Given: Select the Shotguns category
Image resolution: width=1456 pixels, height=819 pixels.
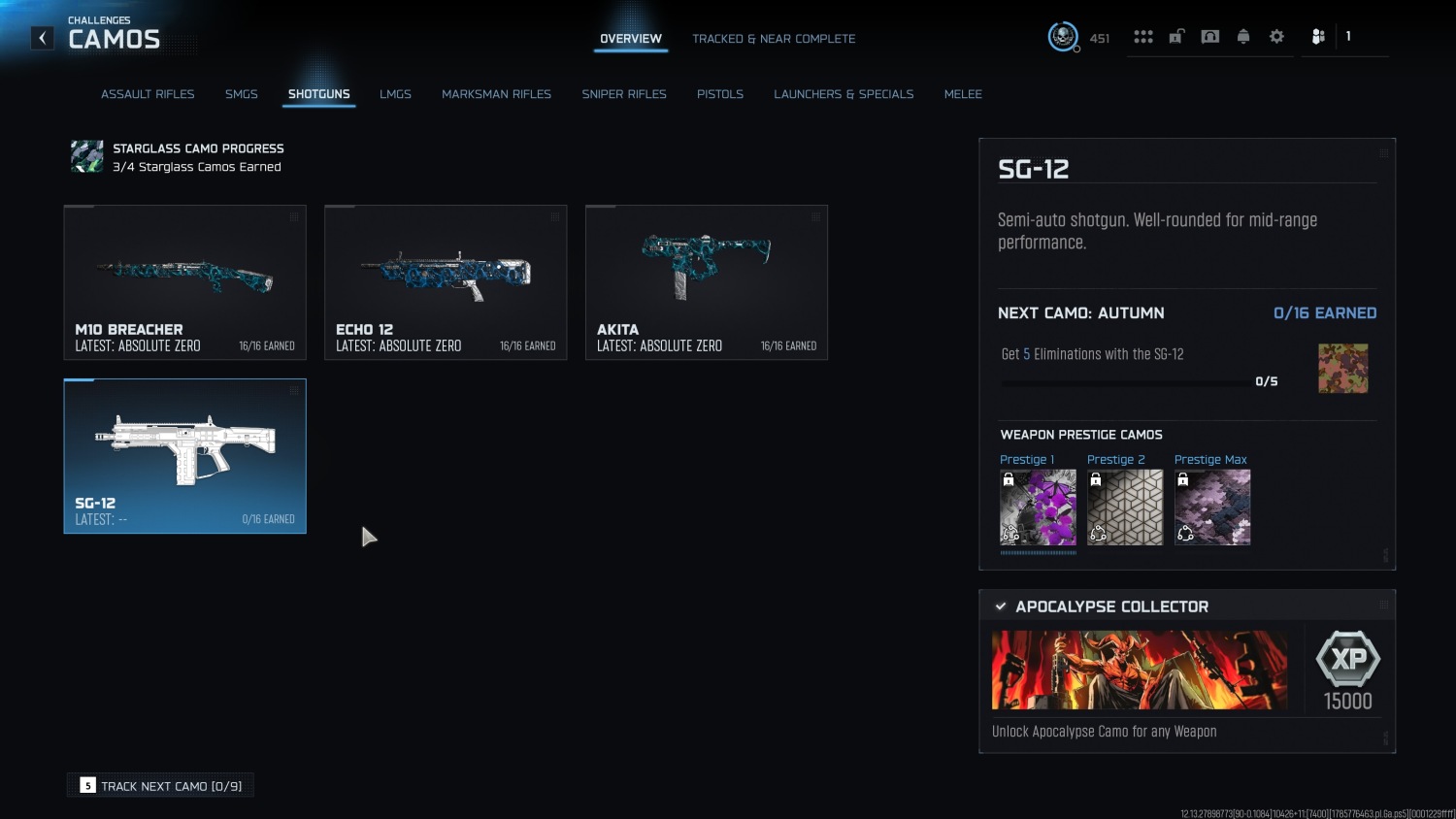Looking at the screenshot, I should tap(319, 94).
